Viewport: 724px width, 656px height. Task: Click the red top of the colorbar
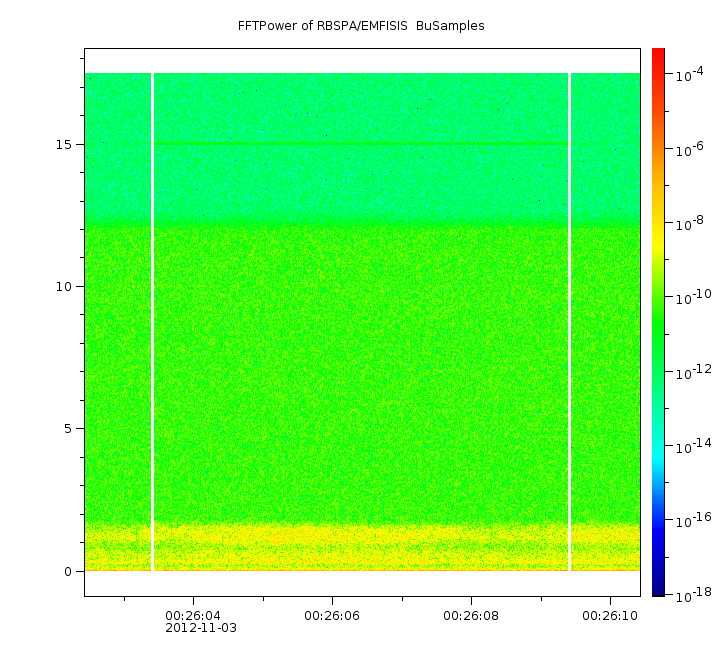658,58
